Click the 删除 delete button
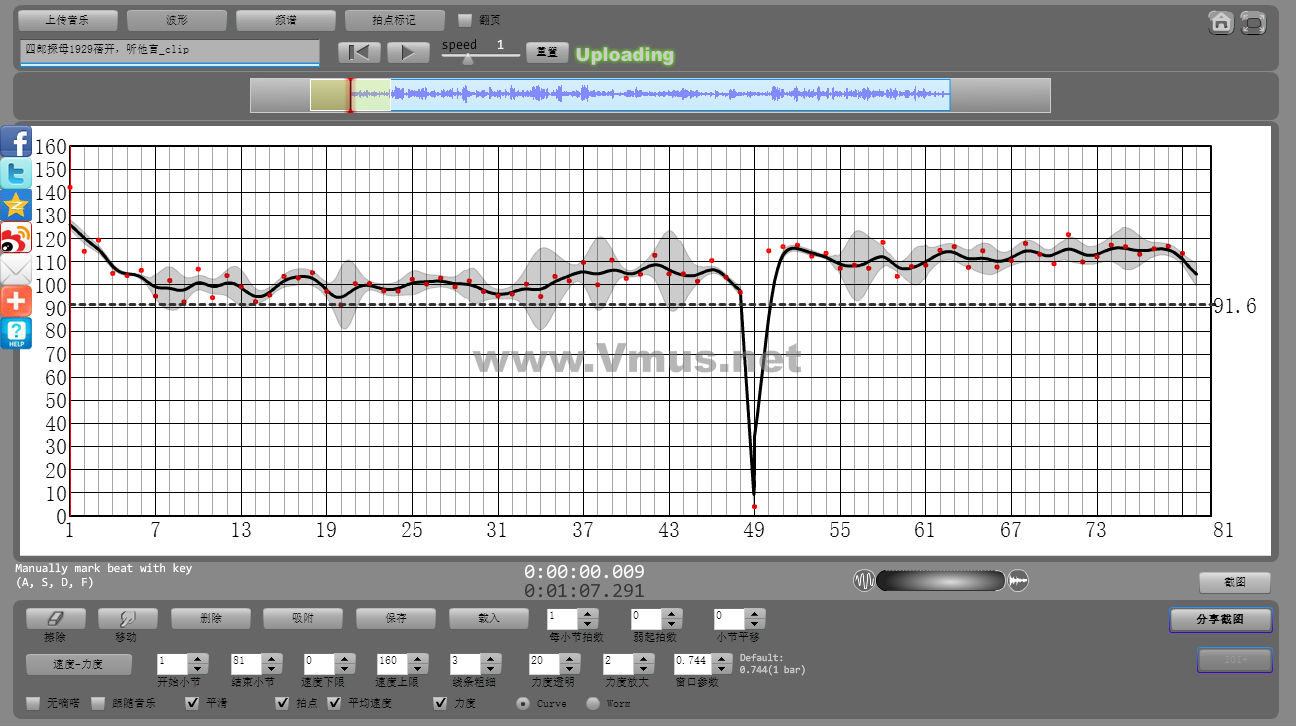 point(210,619)
